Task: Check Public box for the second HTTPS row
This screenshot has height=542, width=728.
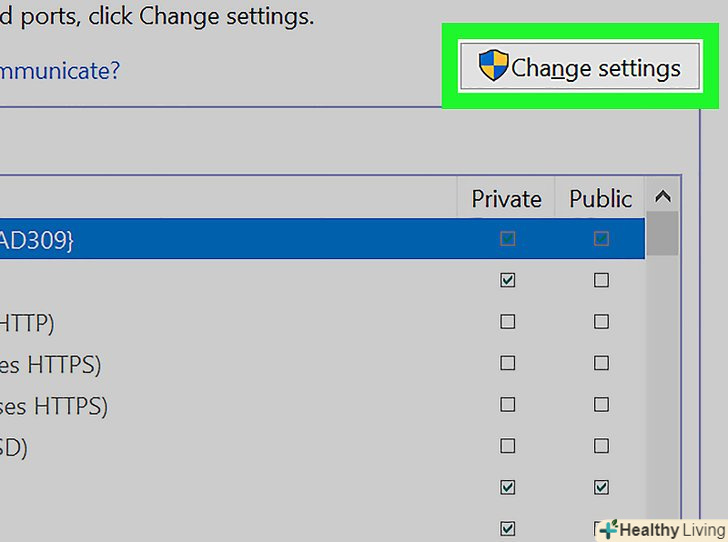Action: pyautogui.click(x=601, y=405)
